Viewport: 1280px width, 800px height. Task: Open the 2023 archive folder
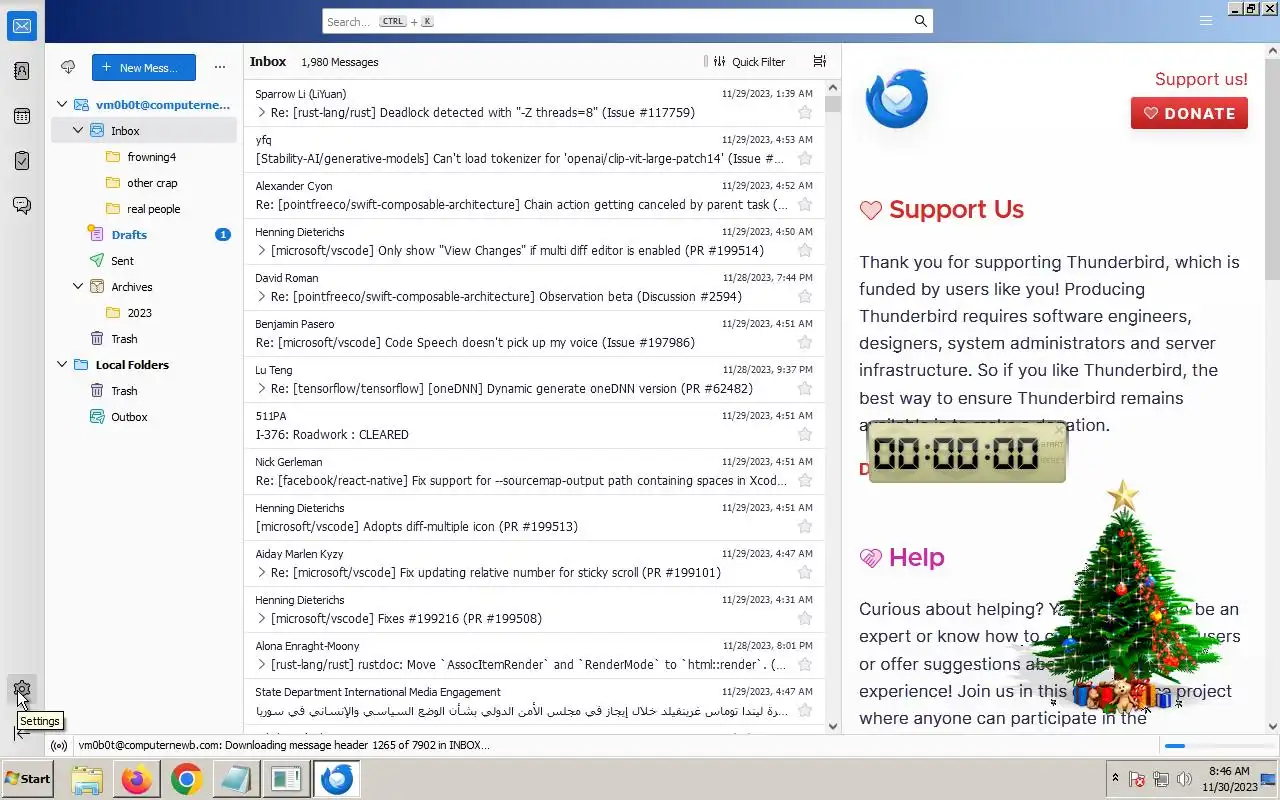click(144, 312)
